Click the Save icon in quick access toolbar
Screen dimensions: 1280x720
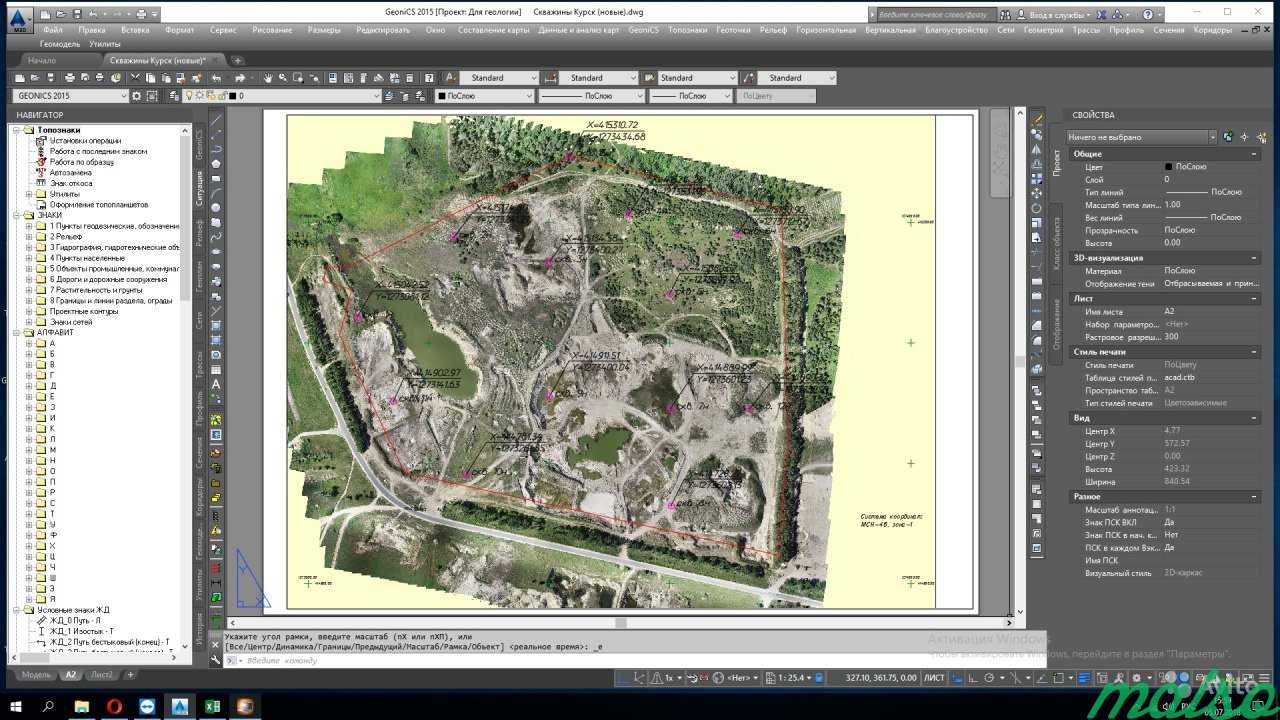pyautogui.click(x=77, y=14)
